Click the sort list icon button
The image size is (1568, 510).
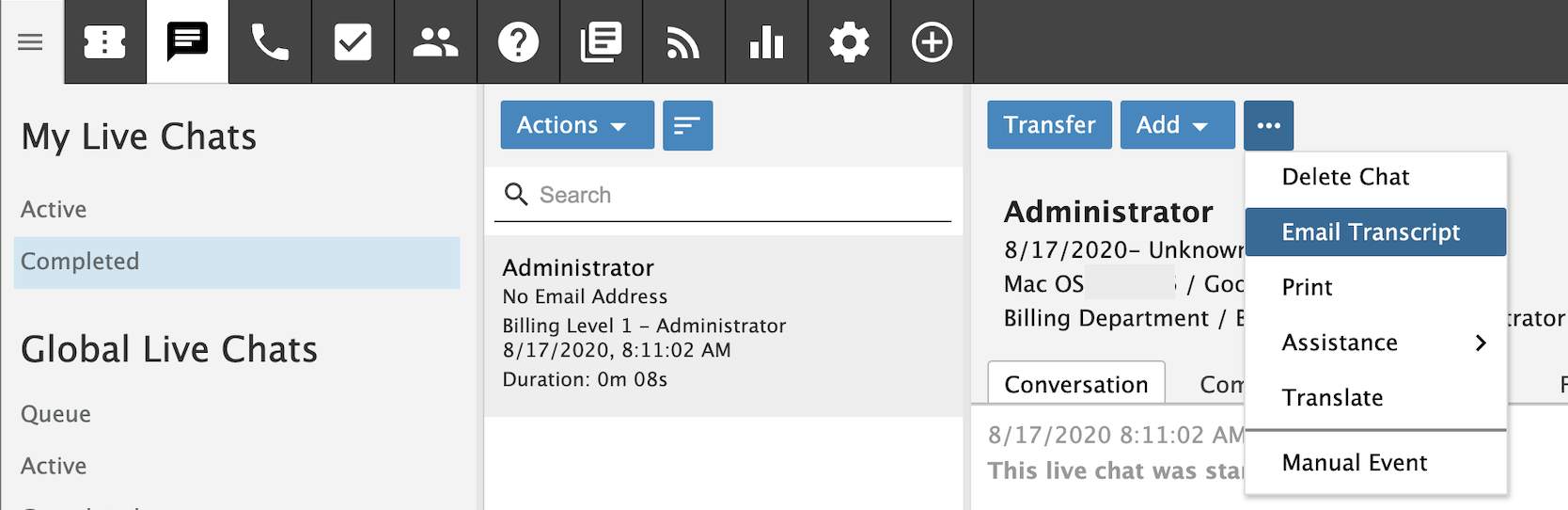(x=687, y=125)
